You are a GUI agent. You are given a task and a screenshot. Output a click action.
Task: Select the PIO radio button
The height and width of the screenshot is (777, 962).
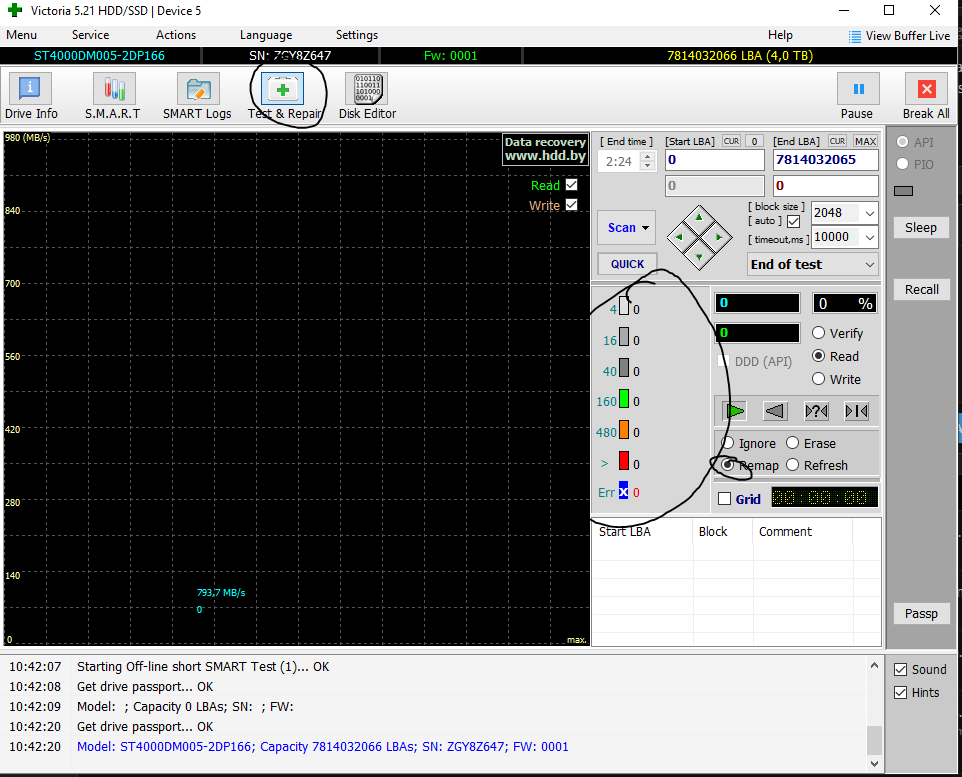[902, 164]
